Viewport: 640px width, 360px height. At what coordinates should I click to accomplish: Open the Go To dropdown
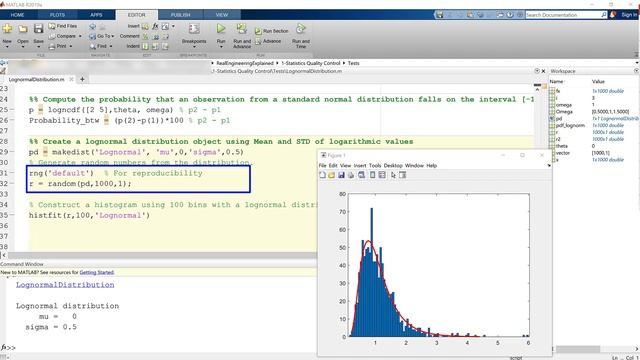pyautogui.click(x=102, y=36)
